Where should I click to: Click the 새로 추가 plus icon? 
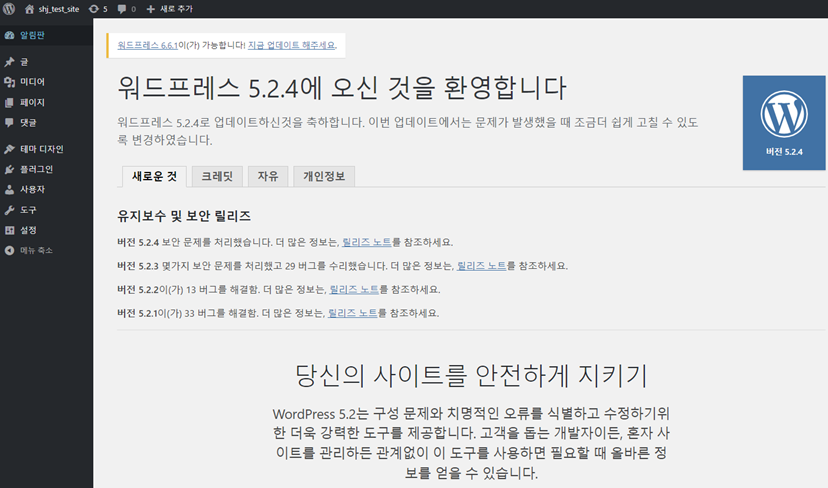151,9
